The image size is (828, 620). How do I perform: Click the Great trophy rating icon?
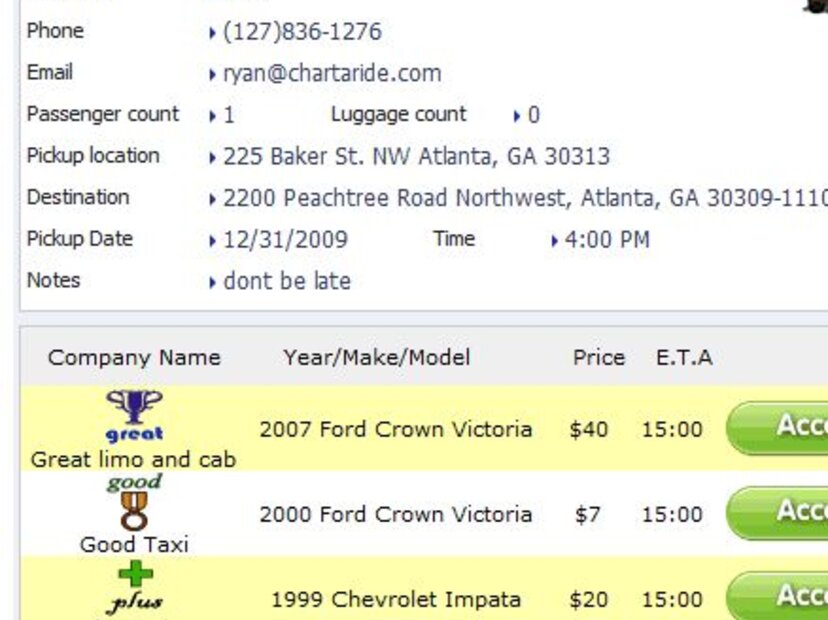click(134, 414)
